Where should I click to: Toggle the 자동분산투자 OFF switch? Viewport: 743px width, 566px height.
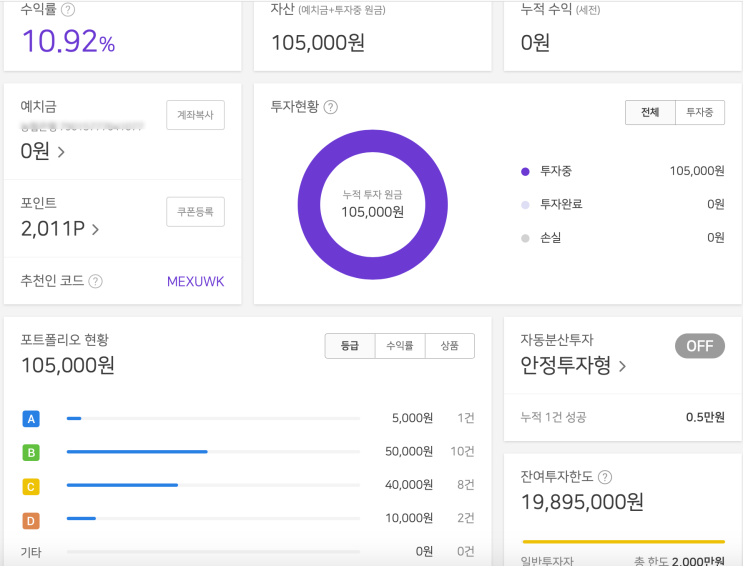[x=700, y=346]
